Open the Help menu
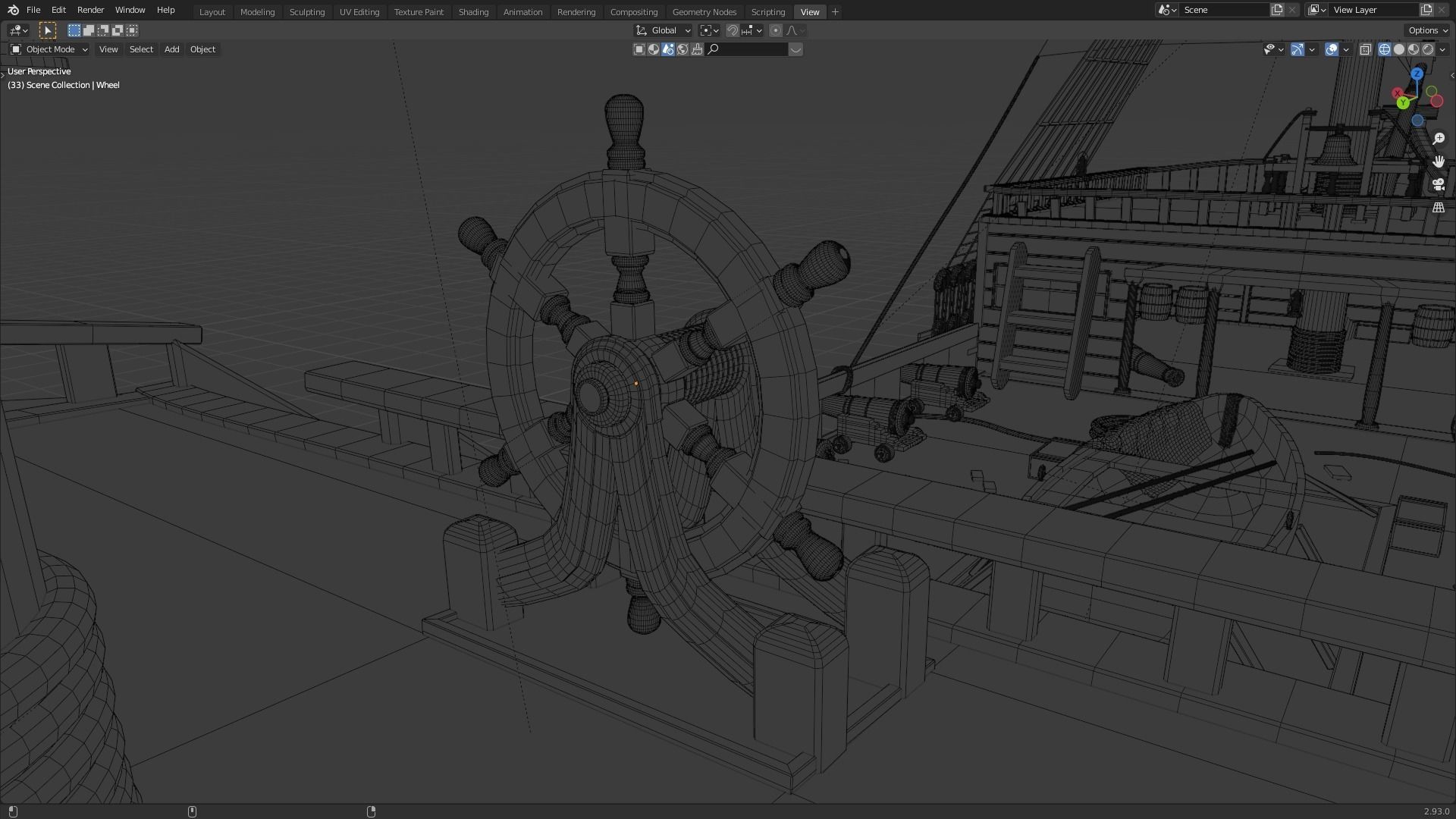 [x=165, y=10]
